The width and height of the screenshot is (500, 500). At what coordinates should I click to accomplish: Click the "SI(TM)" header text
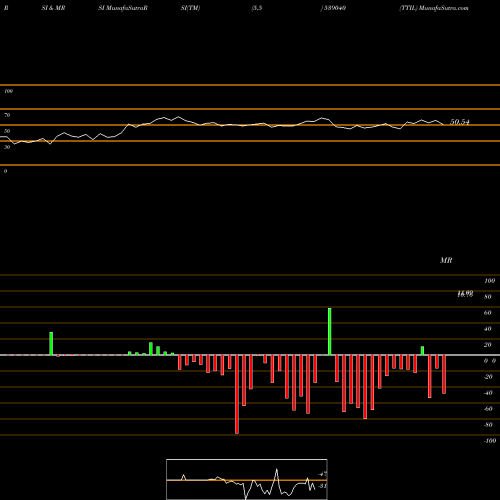click(x=190, y=8)
